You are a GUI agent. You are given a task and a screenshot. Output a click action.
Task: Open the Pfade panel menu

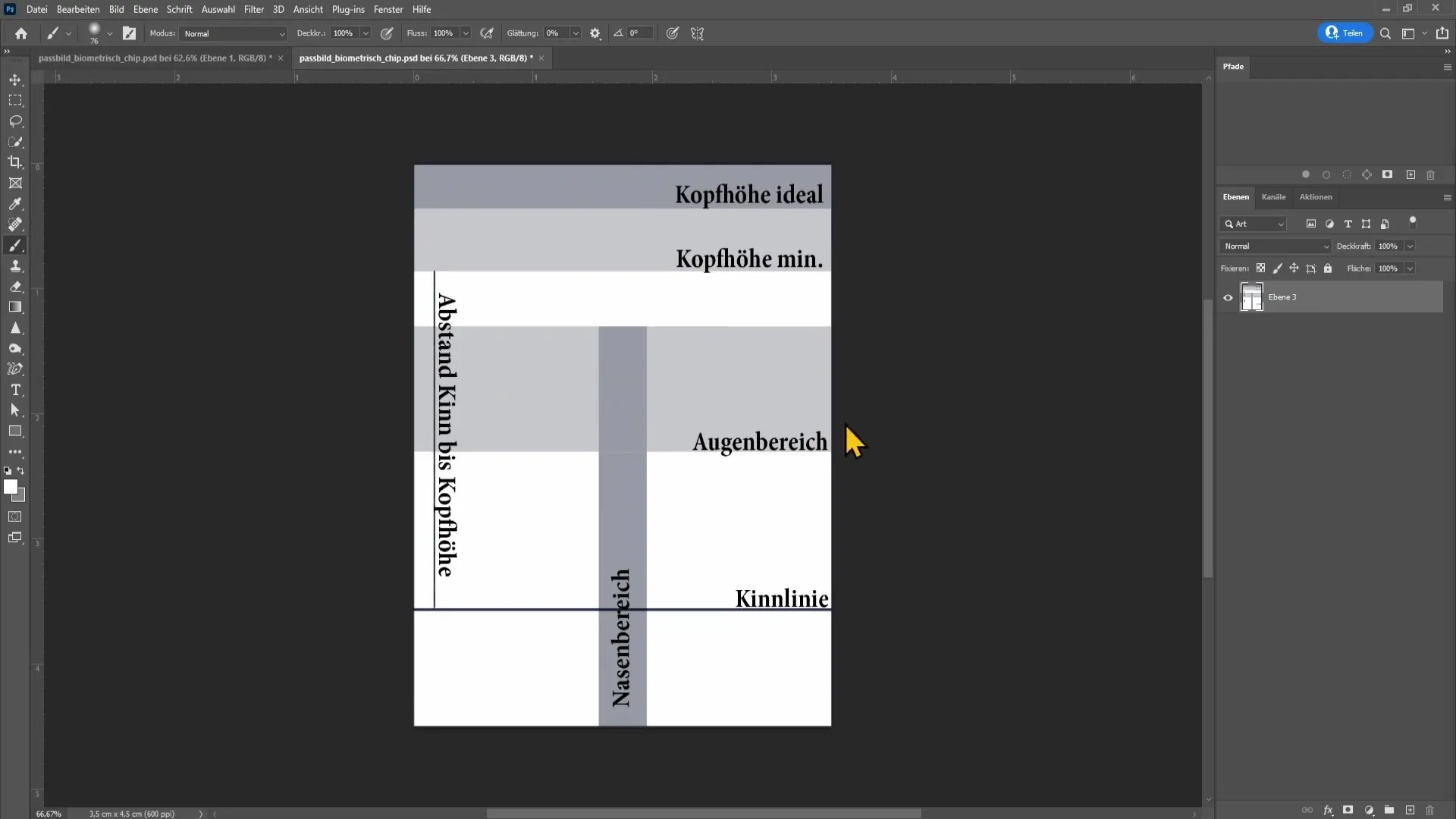[x=1447, y=67]
